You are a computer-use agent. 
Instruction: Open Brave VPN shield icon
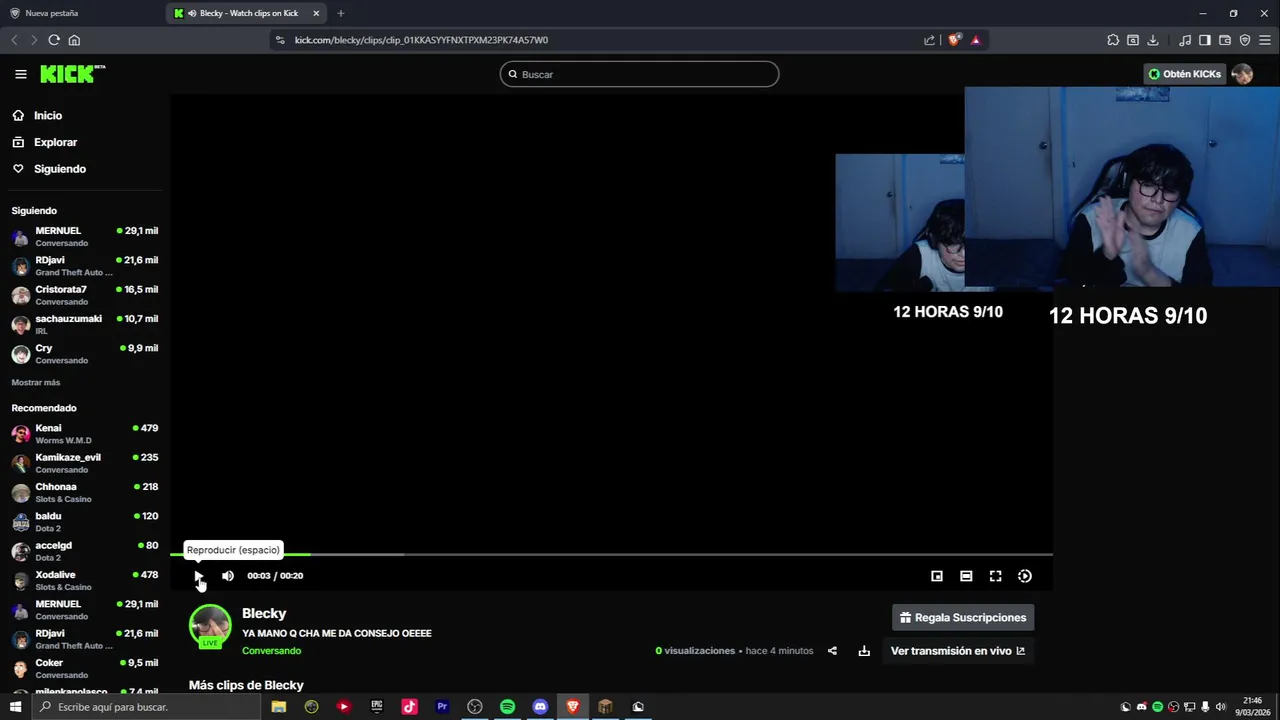1245,40
